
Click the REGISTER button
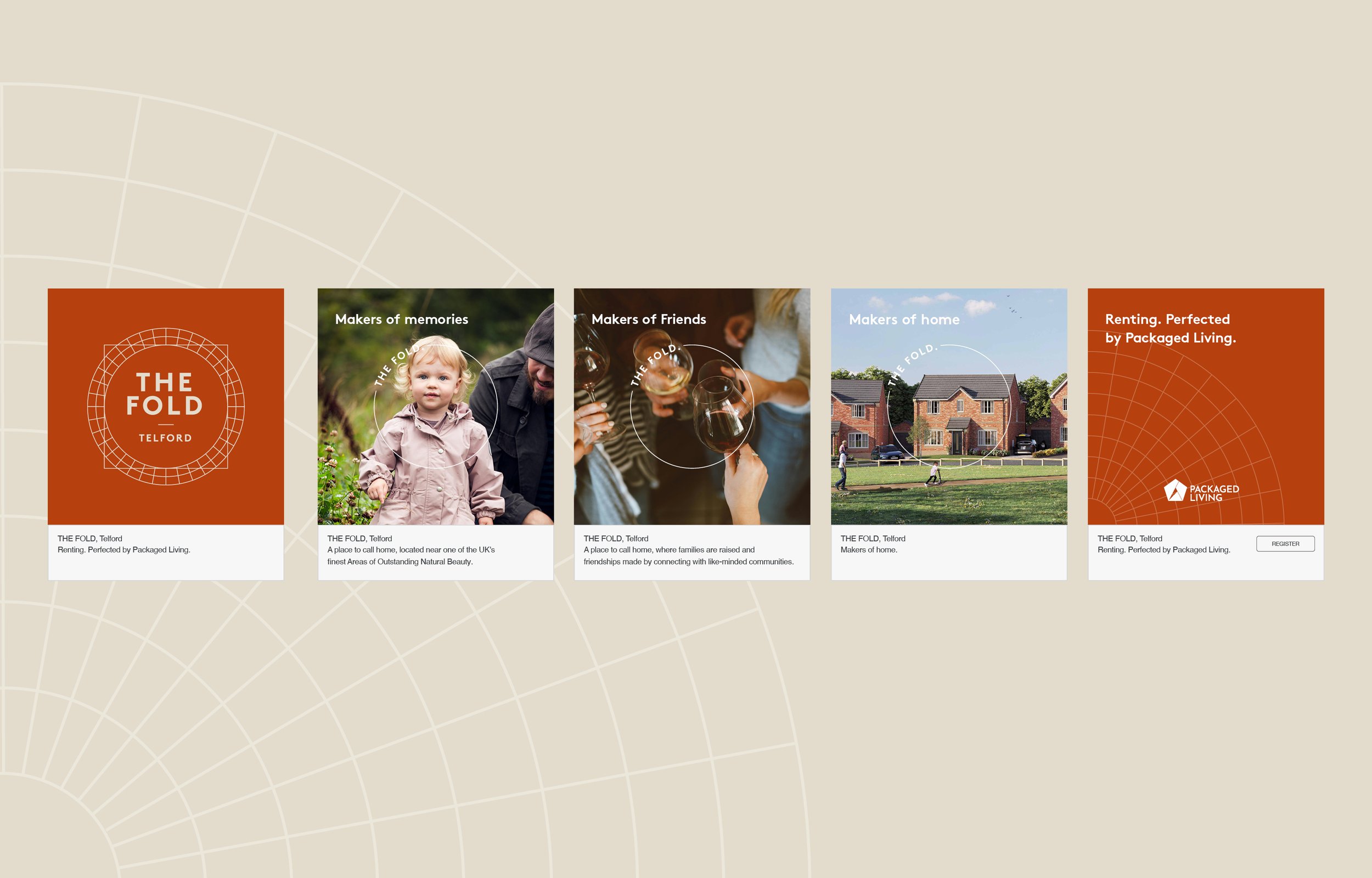click(1285, 543)
